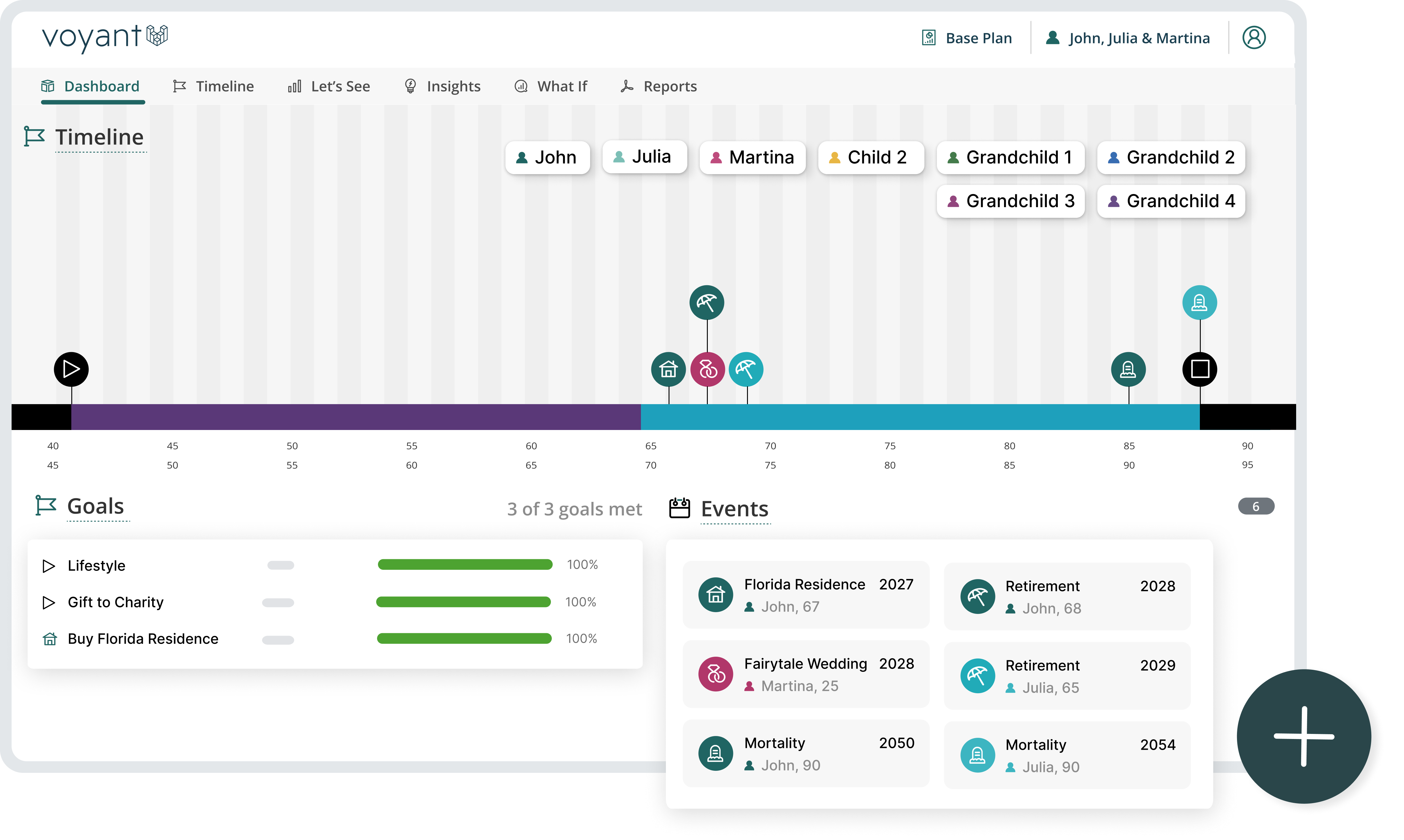Toggle the Martina person filter chip
This screenshot has height=840, width=1404.
(752, 157)
